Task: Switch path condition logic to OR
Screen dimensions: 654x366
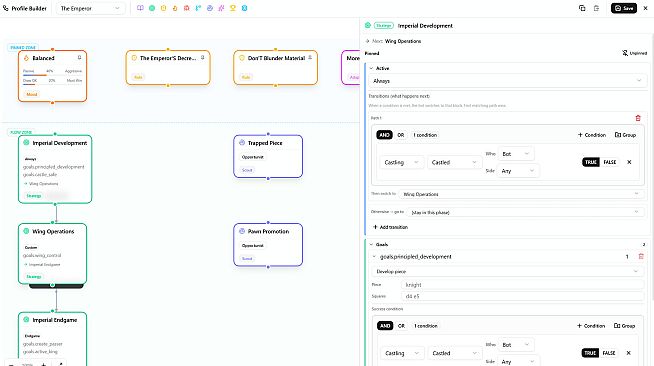Action: [x=400, y=135]
